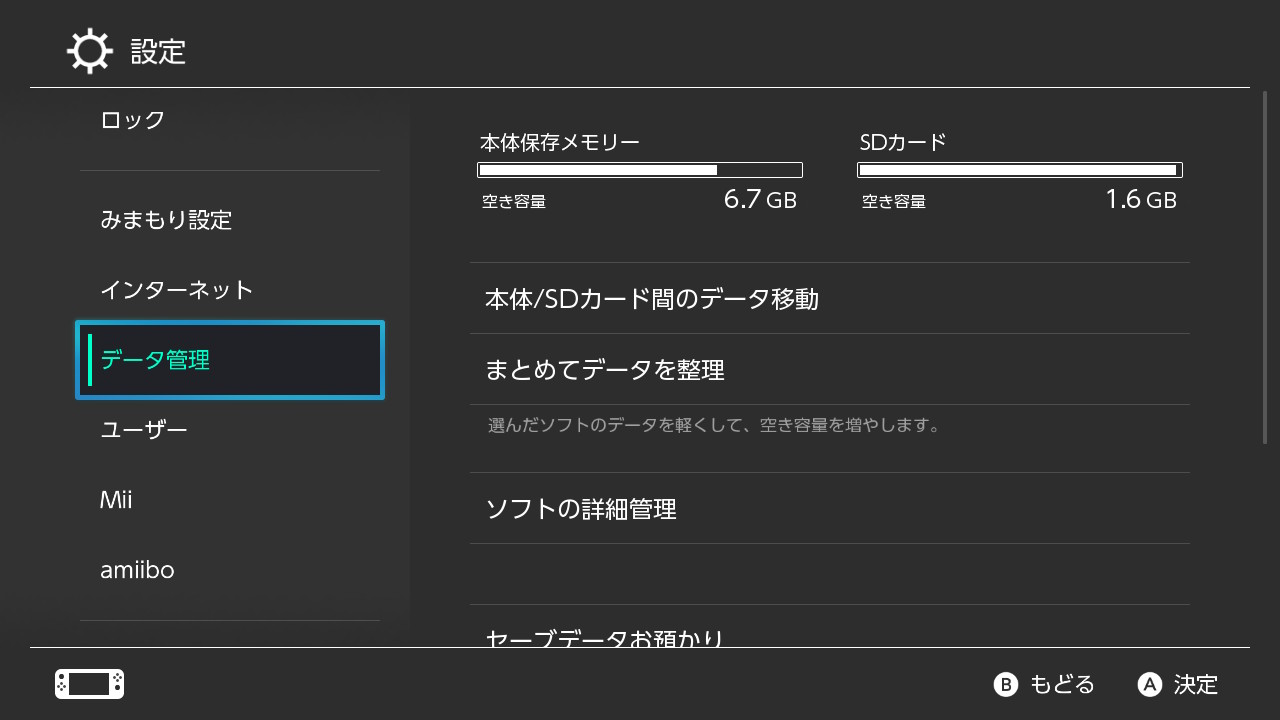
Task: Click the 本体保存メモリー storage bar
Action: click(640, 170)
